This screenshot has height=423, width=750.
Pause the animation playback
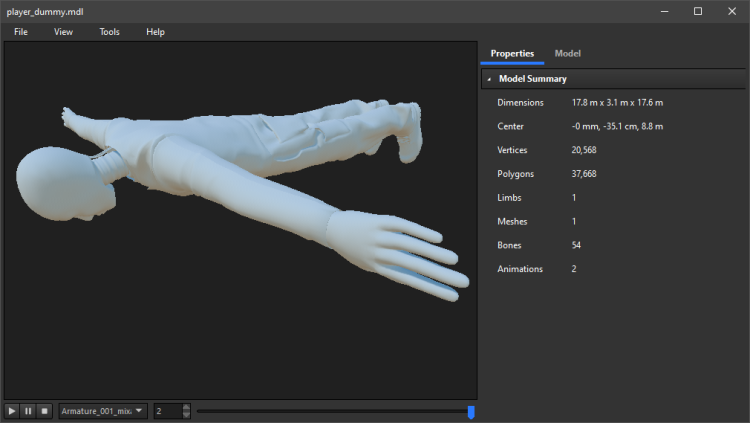28,411
